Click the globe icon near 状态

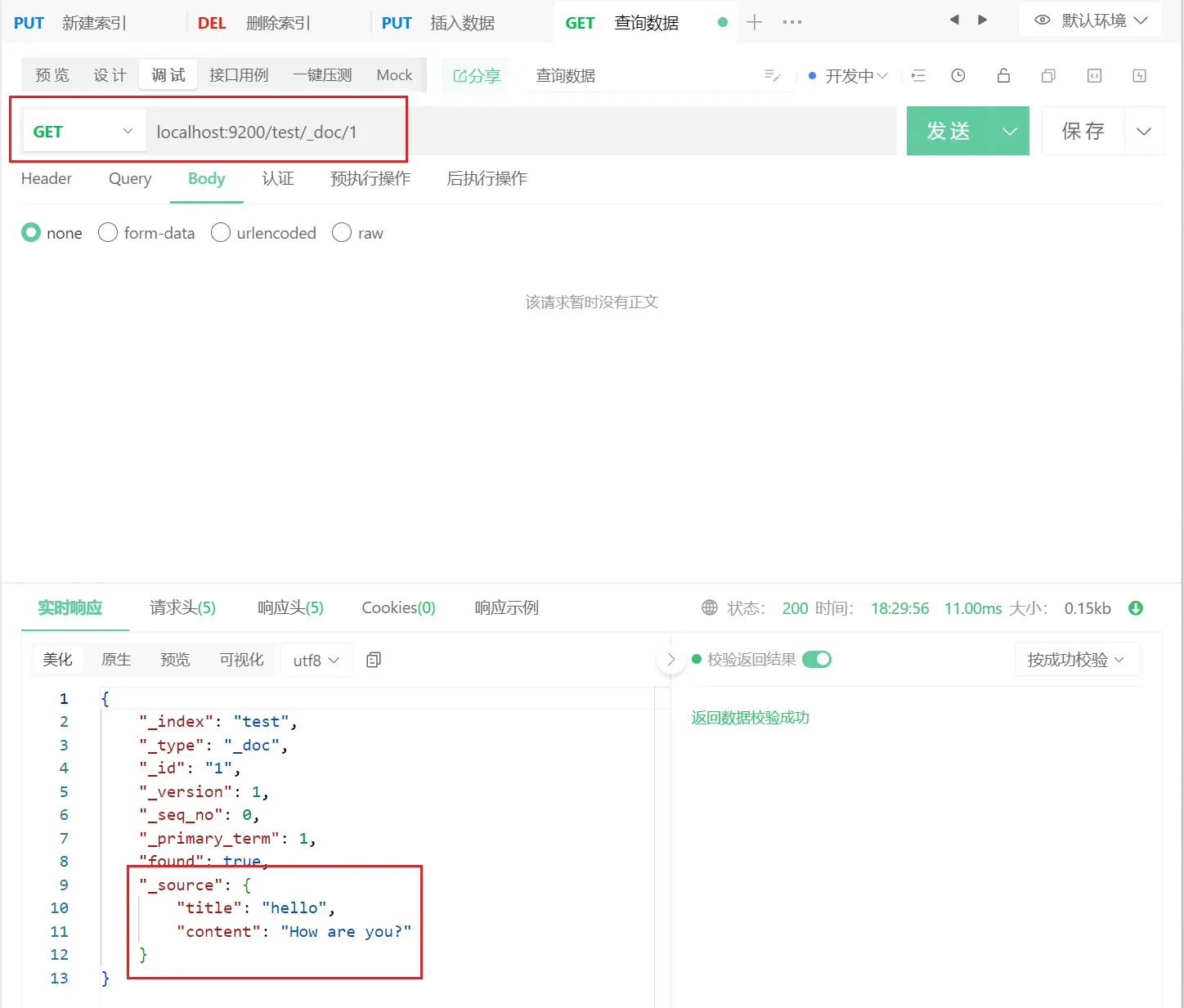point(710,607)
